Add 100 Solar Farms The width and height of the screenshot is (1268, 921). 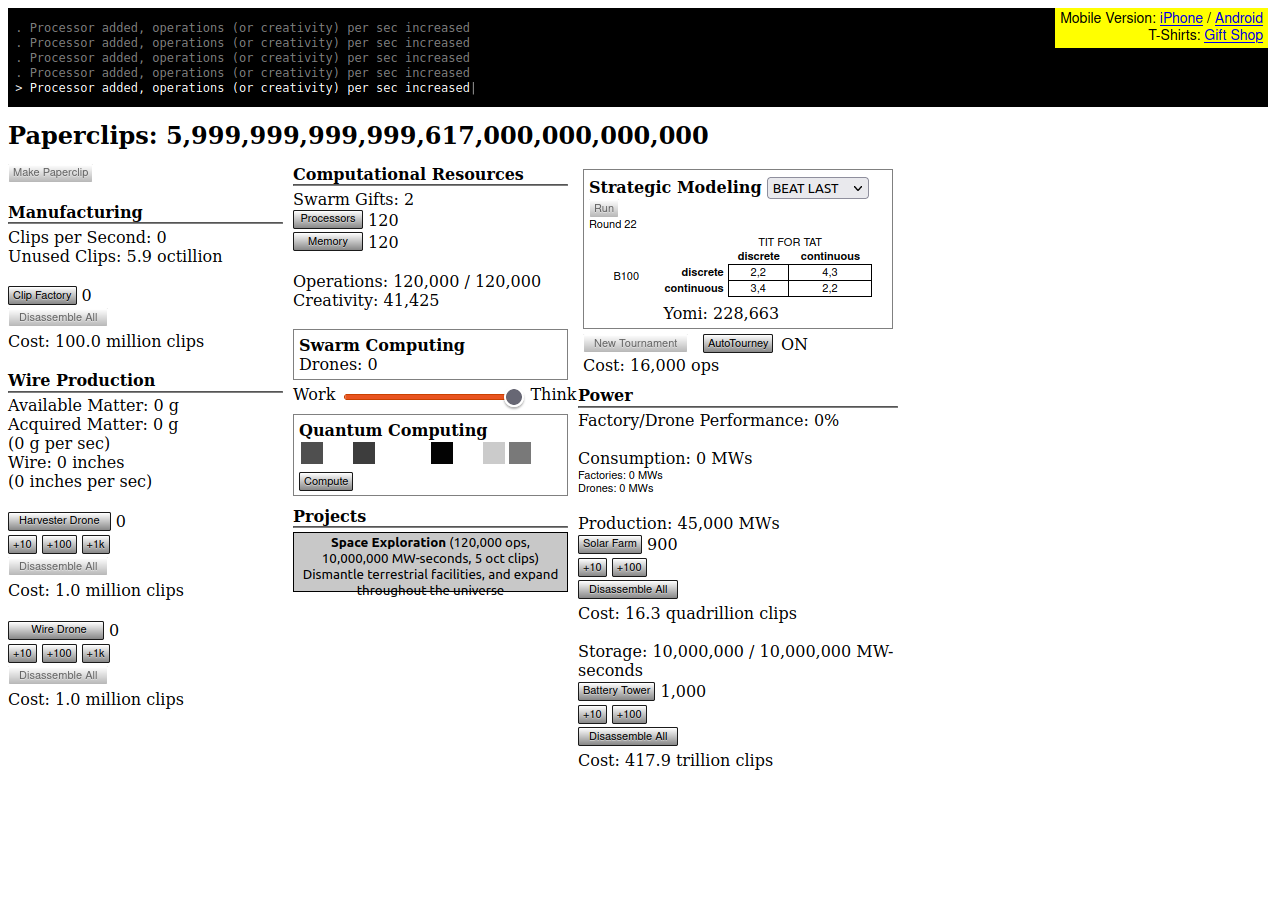click(629, 568)
